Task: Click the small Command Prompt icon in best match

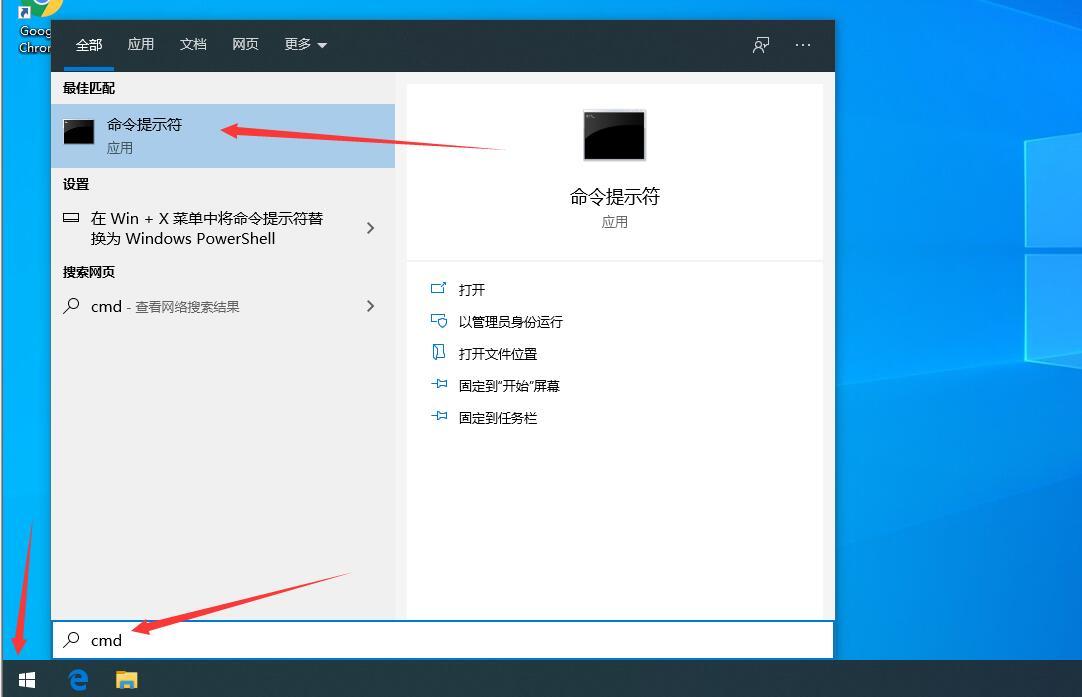Action: 79,132
